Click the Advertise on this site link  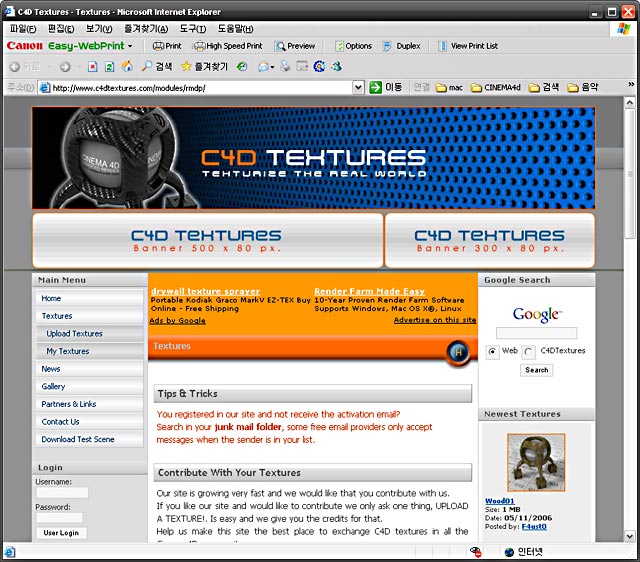tap(435, 320)
